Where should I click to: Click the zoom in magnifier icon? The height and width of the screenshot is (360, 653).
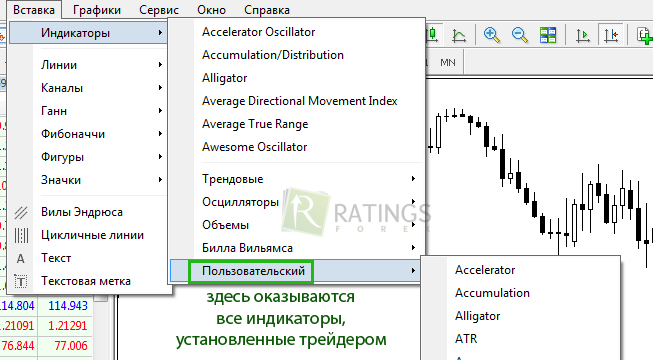492,35
